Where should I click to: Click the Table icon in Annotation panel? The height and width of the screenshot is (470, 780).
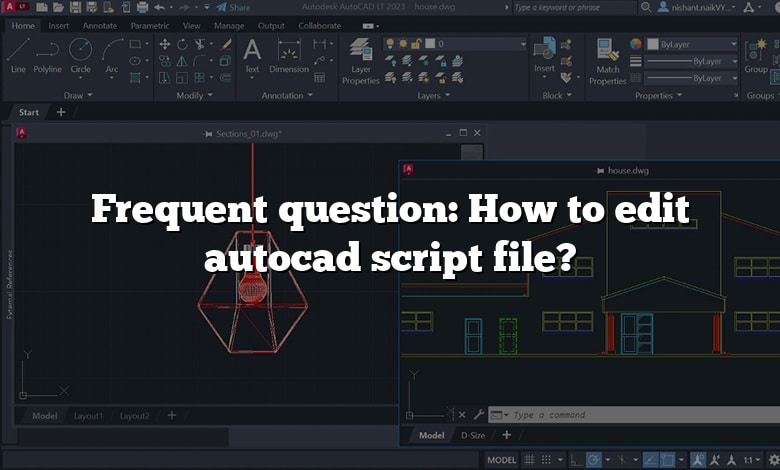click(319, 77)
